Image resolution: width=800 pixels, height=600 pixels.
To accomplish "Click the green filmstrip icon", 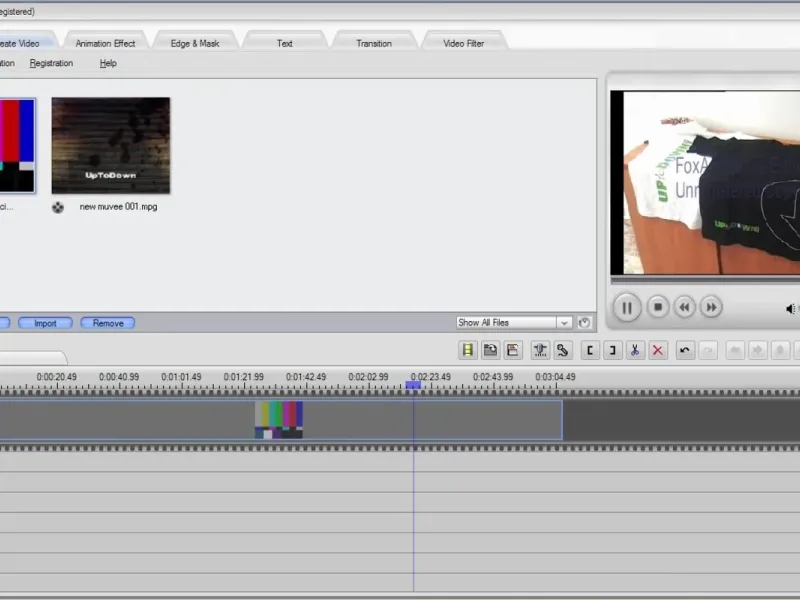I will tap(467, 350).
